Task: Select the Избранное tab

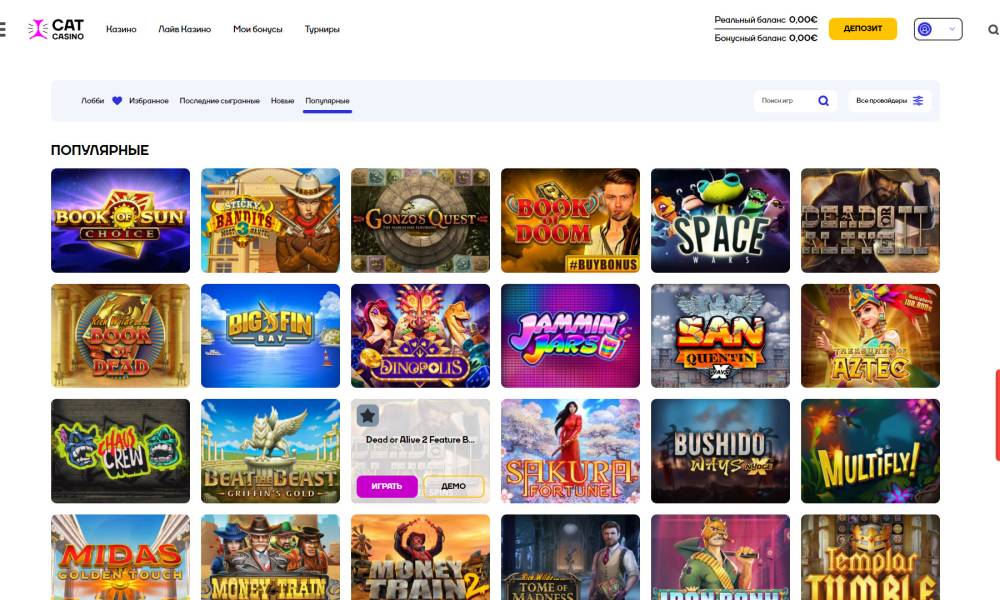Action: tap(149, 101)
